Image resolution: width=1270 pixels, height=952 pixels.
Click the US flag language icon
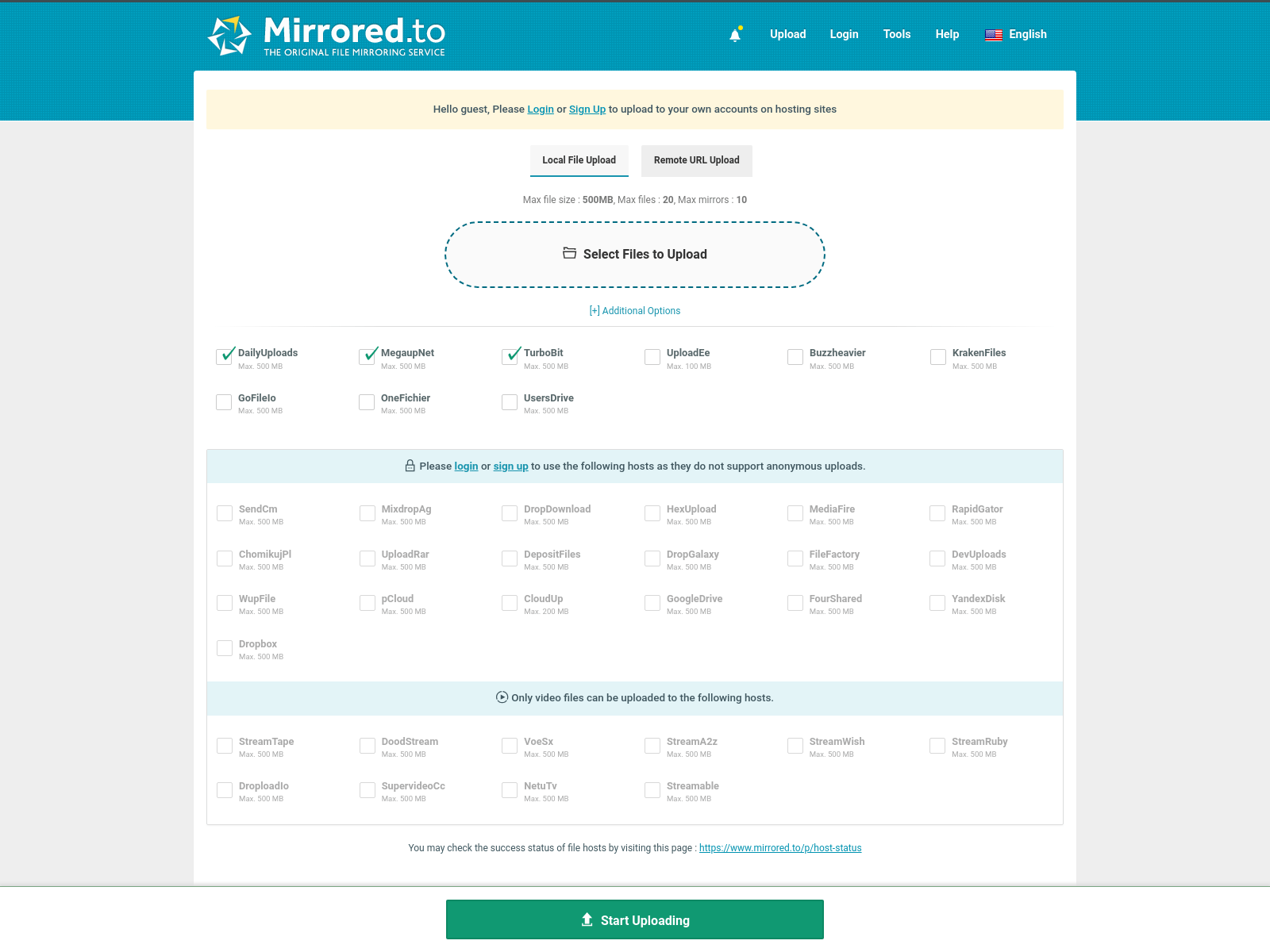[994, 35]
